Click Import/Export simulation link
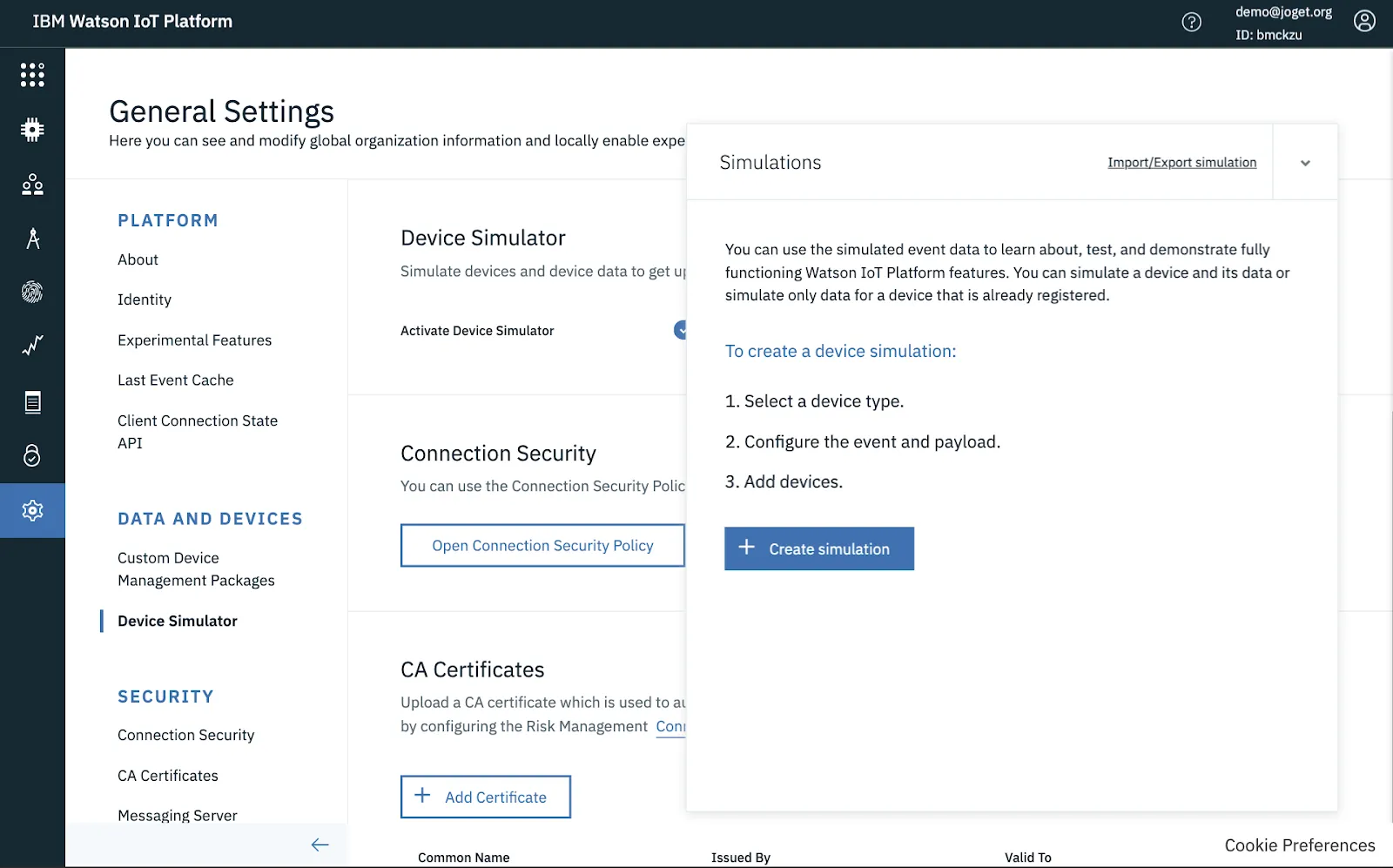This screenshot has height=868, width=1393. pyautogui.click(x=1181, y=163)
